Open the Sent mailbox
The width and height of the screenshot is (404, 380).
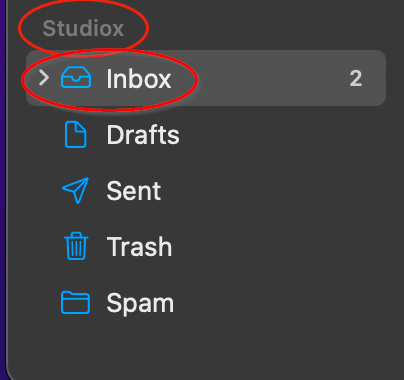(x=134, y=191)
